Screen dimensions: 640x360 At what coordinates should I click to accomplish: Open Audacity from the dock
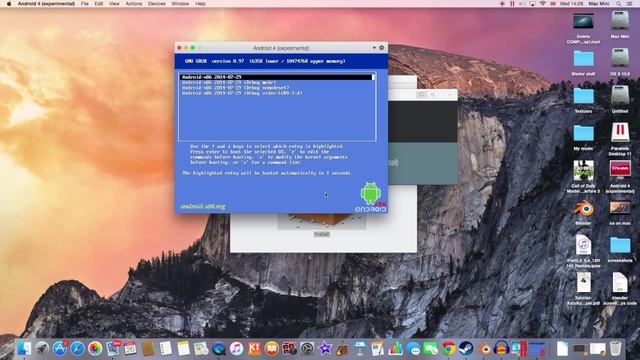coord(502,349)
